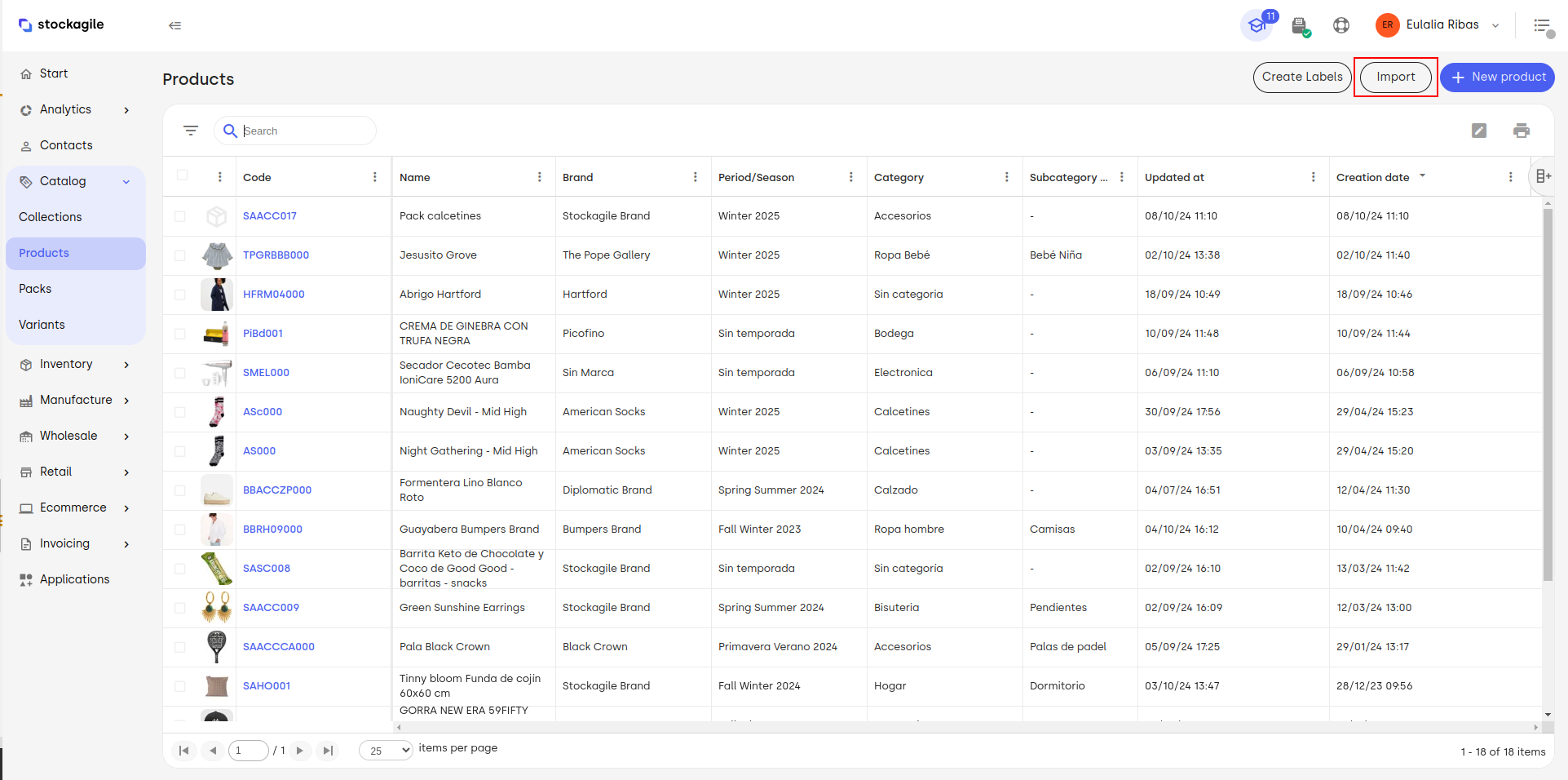Click the stockagile logo
Viewport: 1568px width, 780px height.
coord(61,24)
